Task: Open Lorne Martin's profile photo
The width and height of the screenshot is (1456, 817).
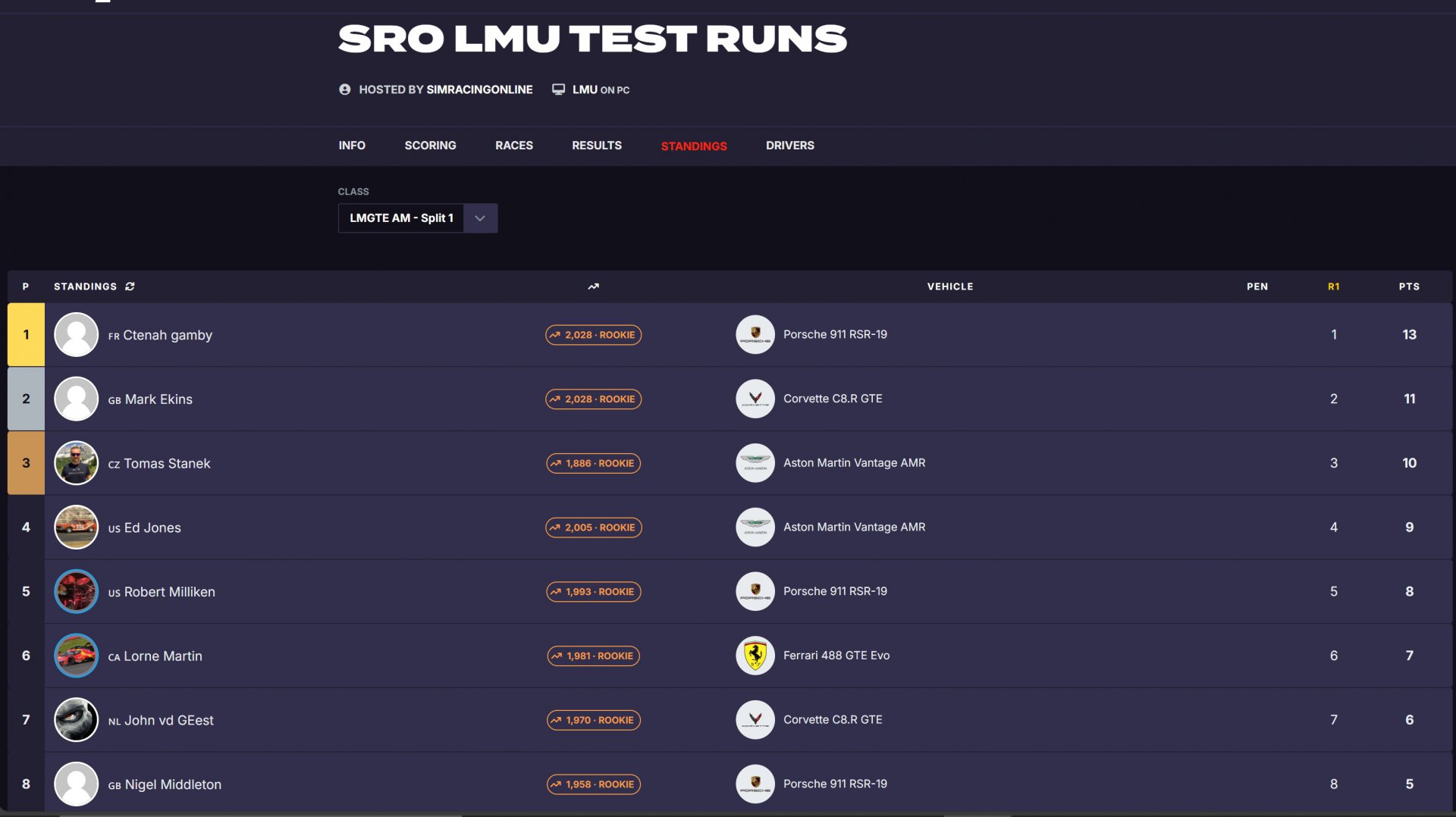Action: click(77, 656)
